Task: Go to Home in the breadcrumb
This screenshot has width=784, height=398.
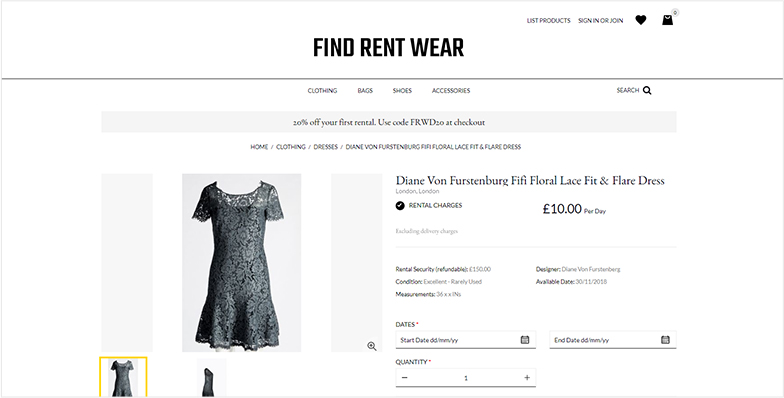Action: click(259, 147)
